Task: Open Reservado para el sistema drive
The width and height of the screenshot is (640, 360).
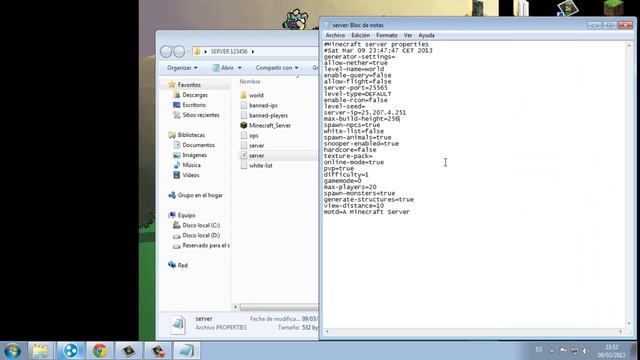Action: [x=206, y=245]
